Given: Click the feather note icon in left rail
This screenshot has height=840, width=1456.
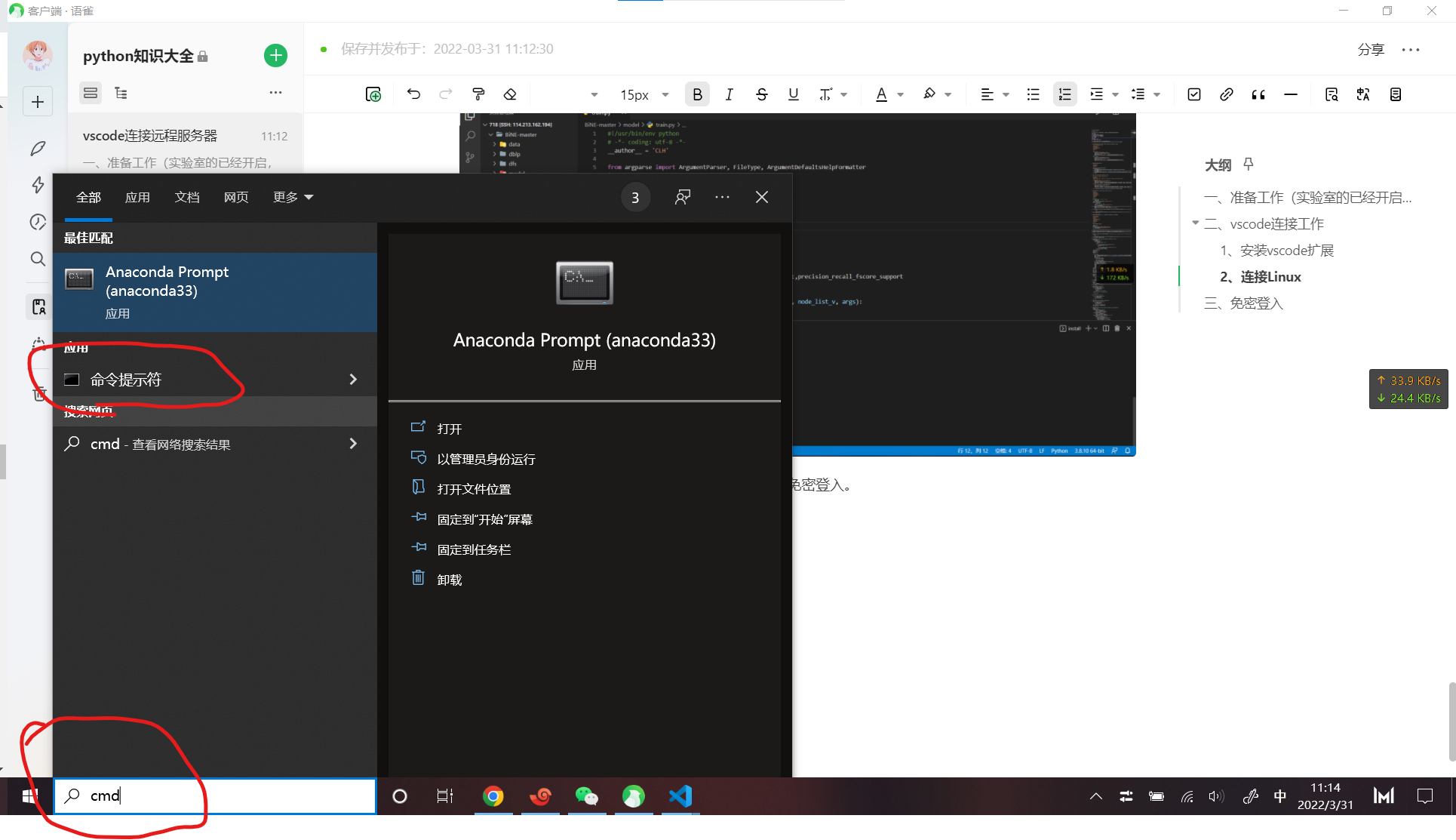Looking at the screenshot, I should pos(38,148).
